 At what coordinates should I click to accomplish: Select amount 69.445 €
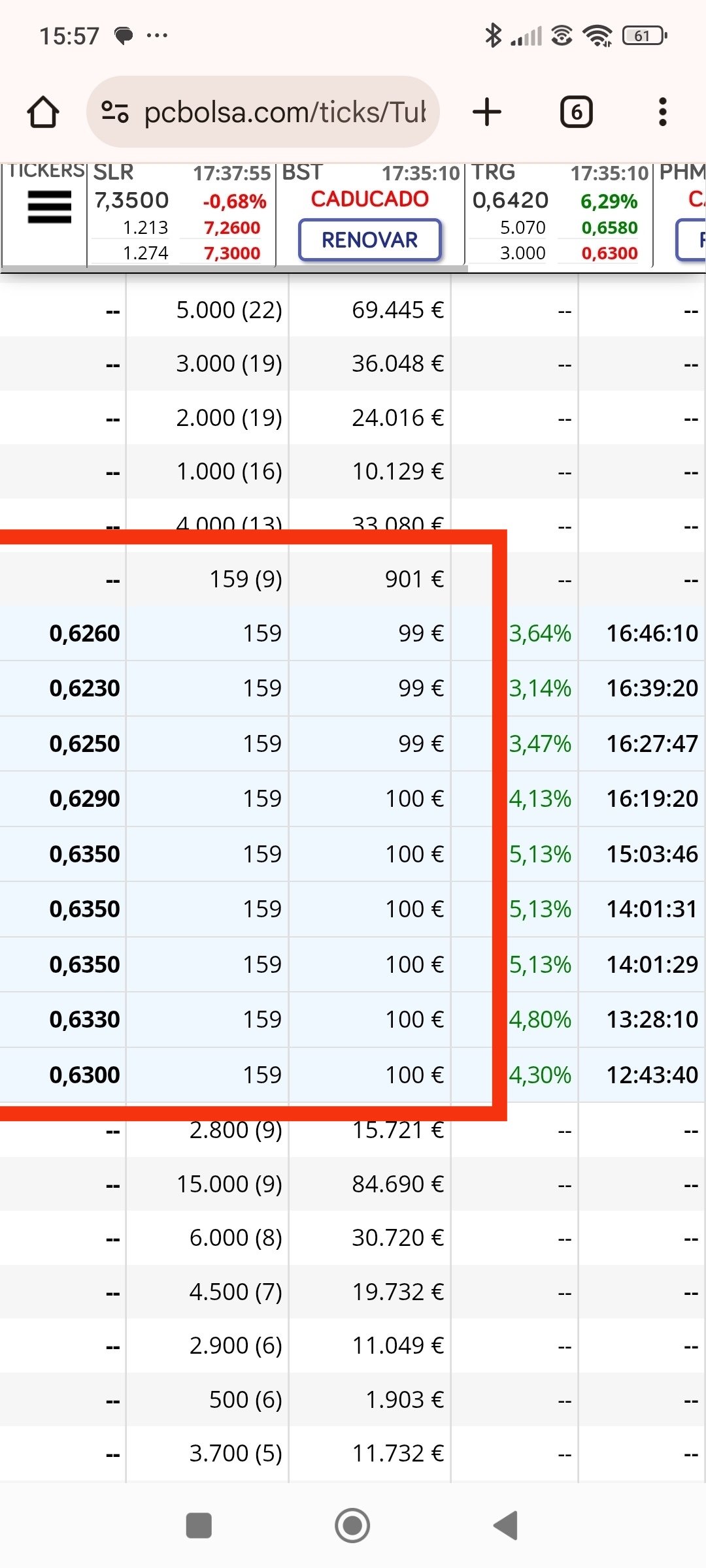point(397,310)
